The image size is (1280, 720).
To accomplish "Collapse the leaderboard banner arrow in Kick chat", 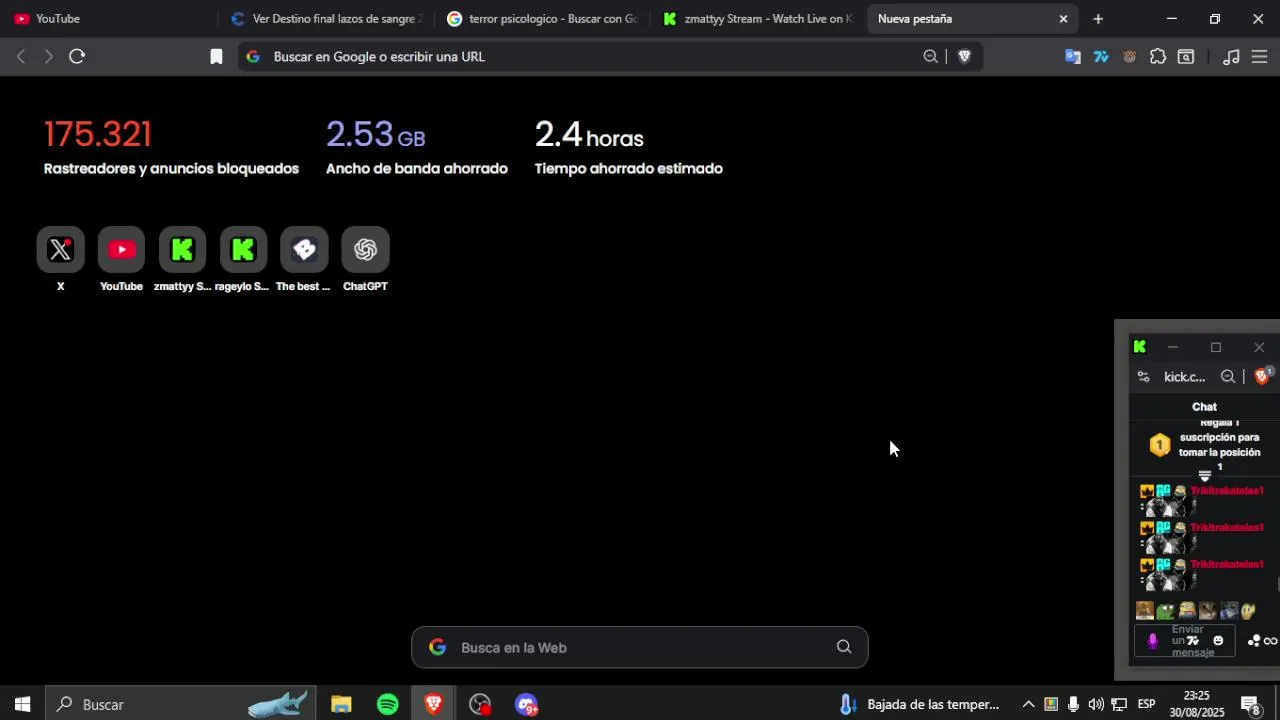I will 1205,476.
